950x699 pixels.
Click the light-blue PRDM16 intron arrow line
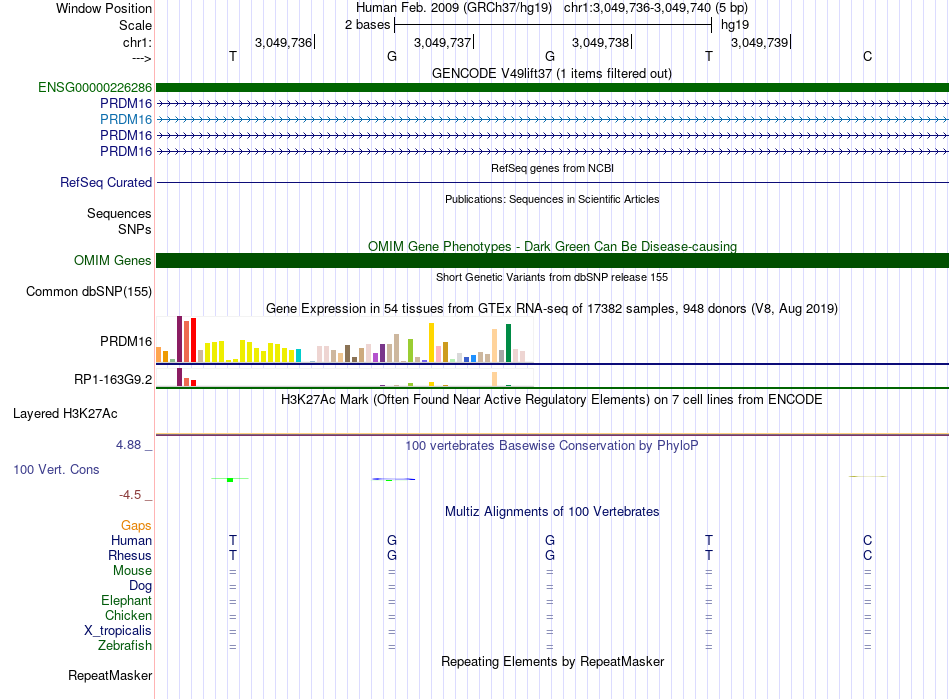point(552,119)
